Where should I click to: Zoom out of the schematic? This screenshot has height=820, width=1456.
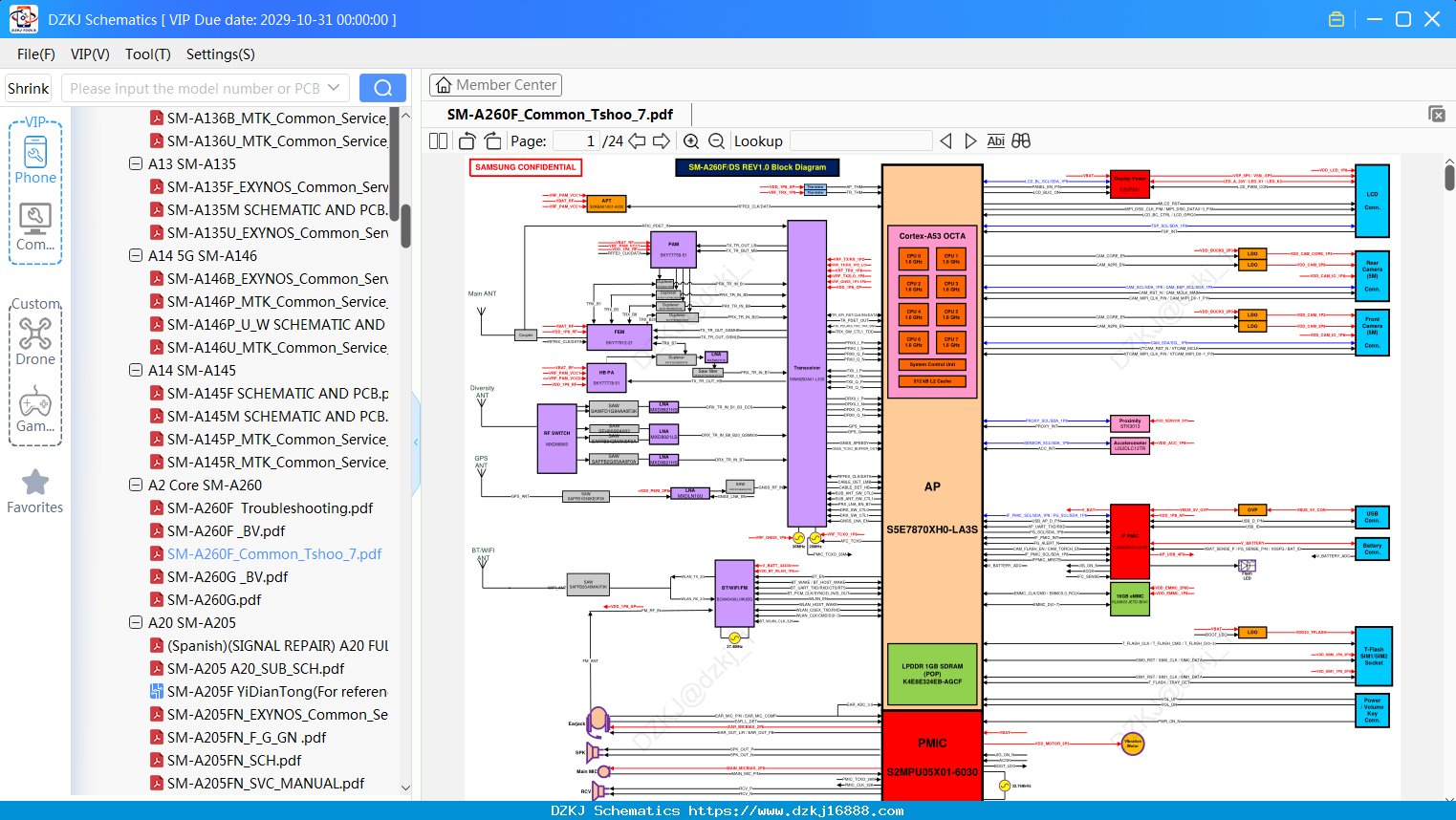(x=716, y=141)
